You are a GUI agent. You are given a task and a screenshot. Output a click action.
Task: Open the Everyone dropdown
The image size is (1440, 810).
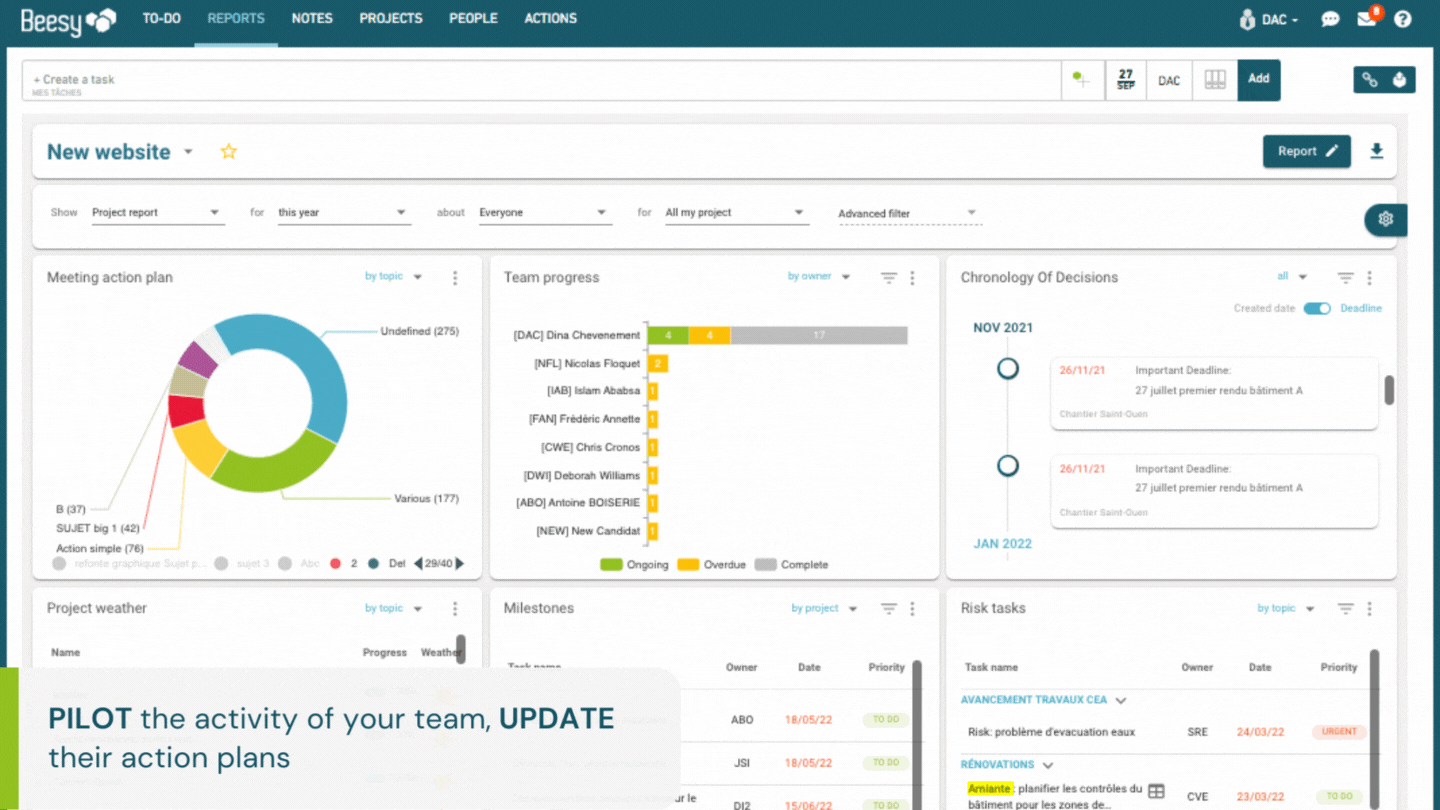(x=545, y=213)
